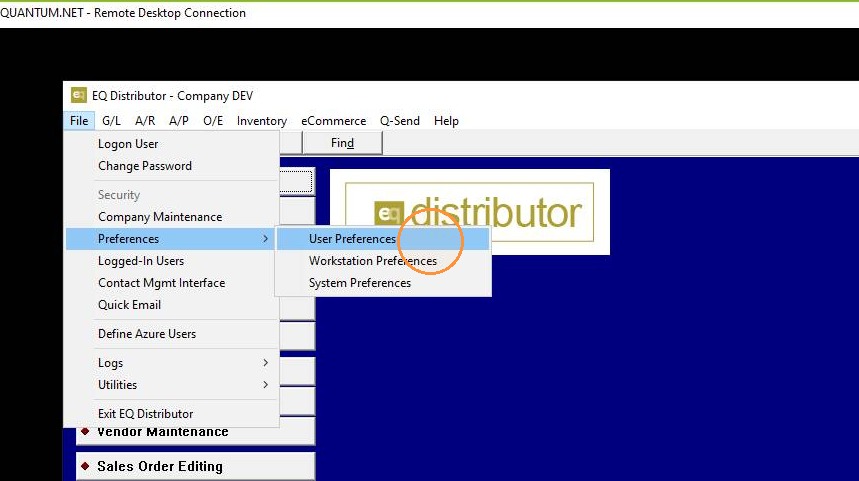Open the A/R menu
The height and width of the screenshot is (481, 859).
[x=145, y=121]
